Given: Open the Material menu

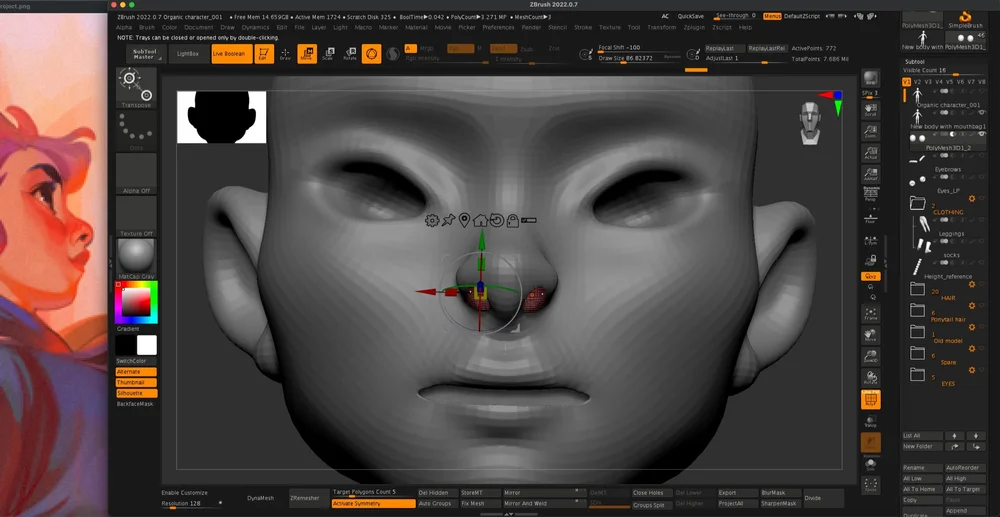Looking at the screenshot, I should (416, 27).
